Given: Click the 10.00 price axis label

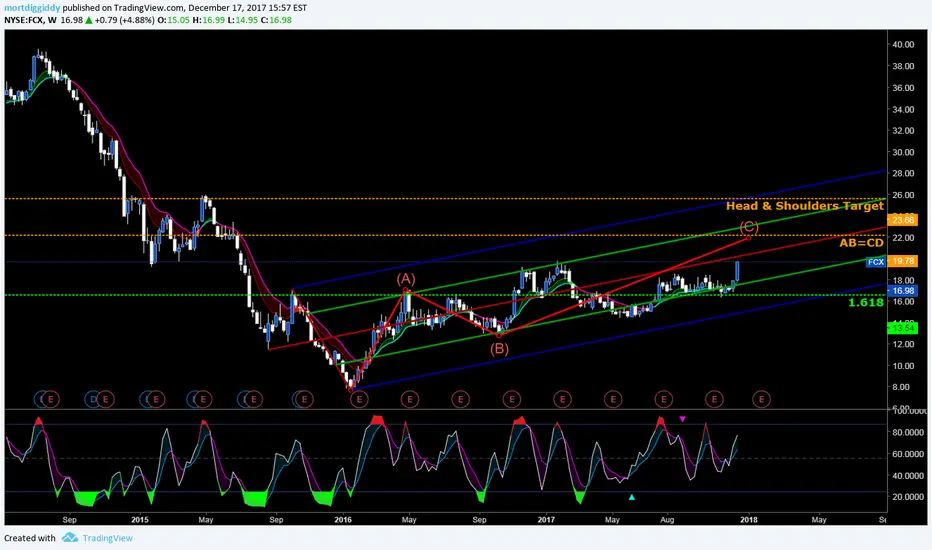Looking at the screenshot, I should (x=903, y=366).
